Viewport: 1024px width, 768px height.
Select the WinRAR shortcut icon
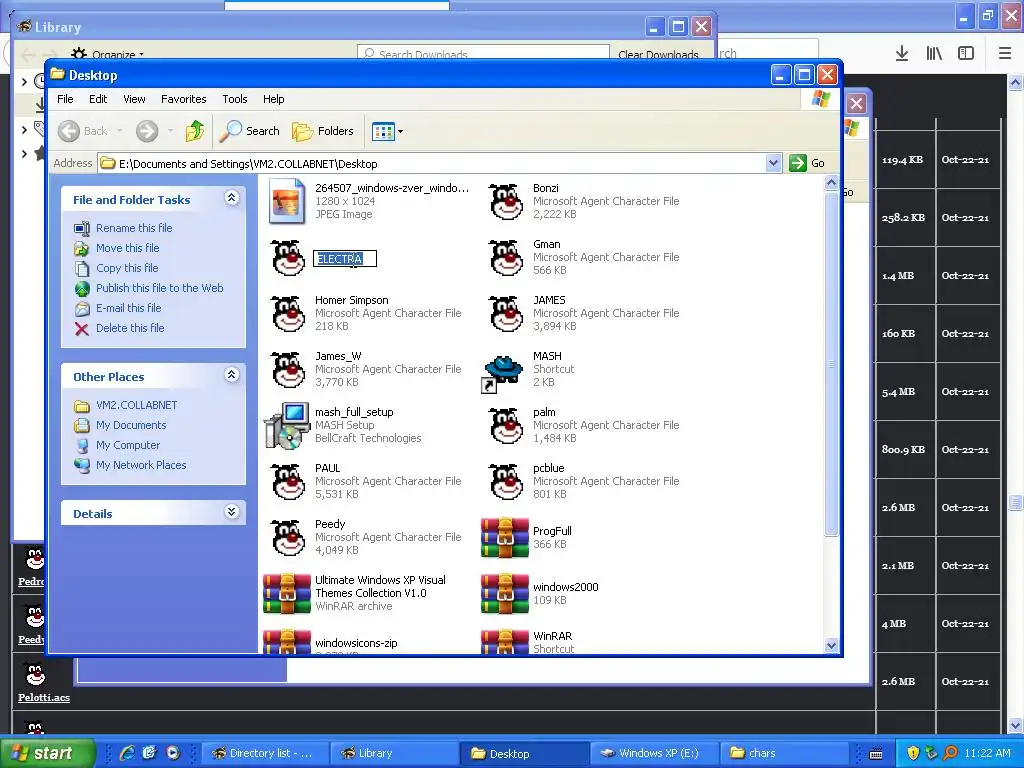[x=504, y=641]
